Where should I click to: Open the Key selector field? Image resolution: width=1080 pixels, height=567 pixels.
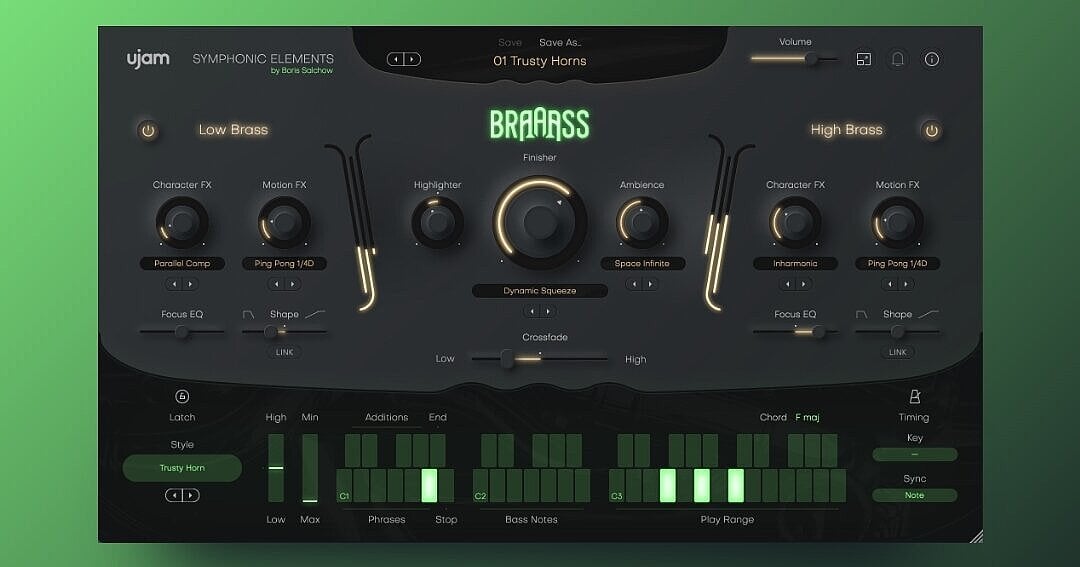point(915,455)
